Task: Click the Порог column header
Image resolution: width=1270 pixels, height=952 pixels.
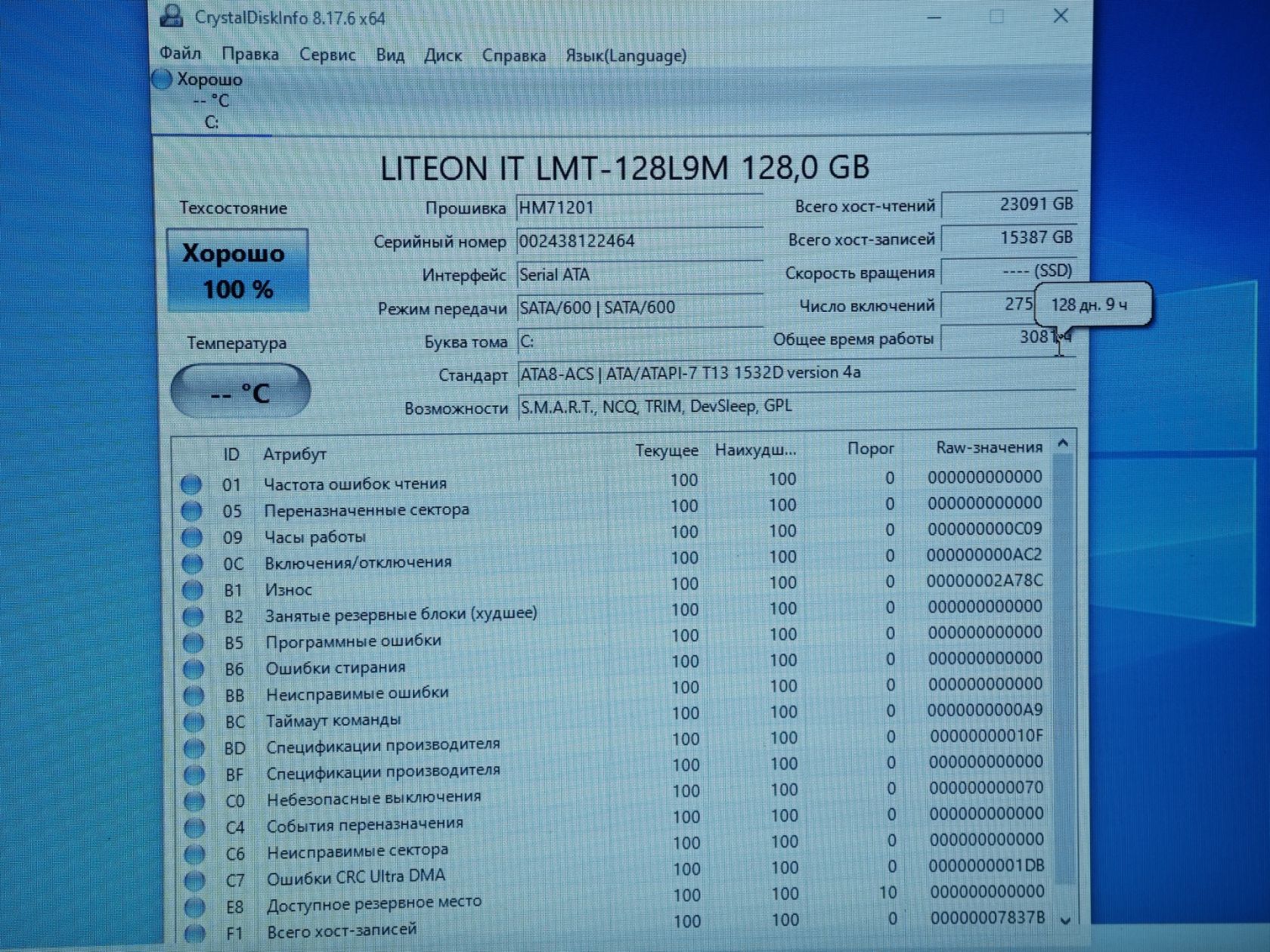Action: click(871, 449)
